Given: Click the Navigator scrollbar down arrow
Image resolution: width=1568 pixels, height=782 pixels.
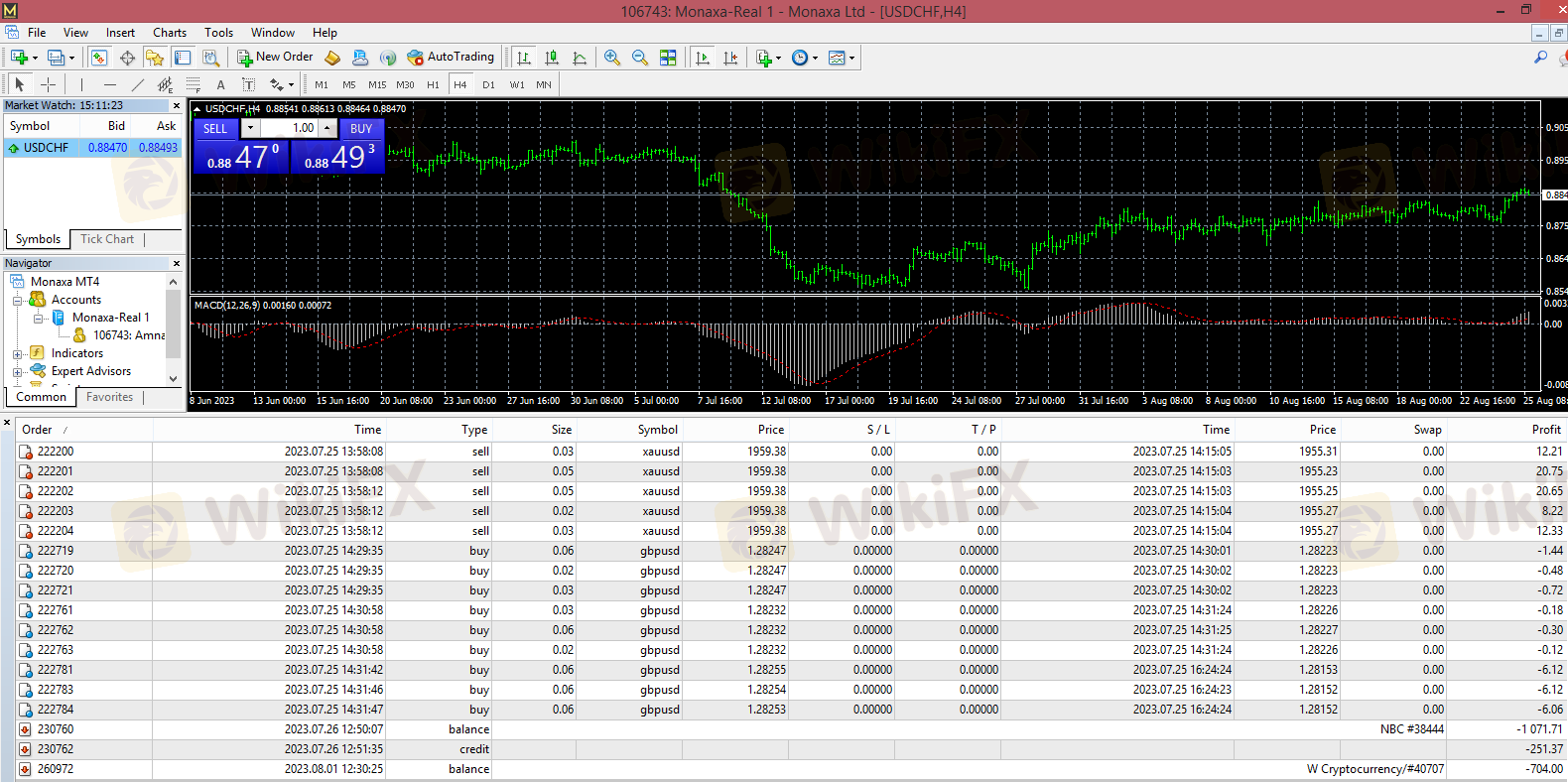Looking at the screenshot, I should (x=174, y=378).
